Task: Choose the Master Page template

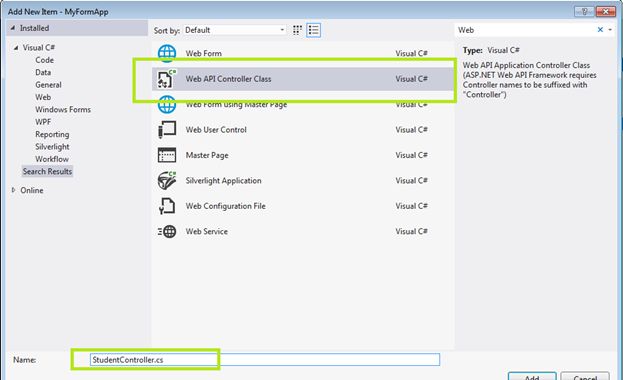Action: [207, 155]
